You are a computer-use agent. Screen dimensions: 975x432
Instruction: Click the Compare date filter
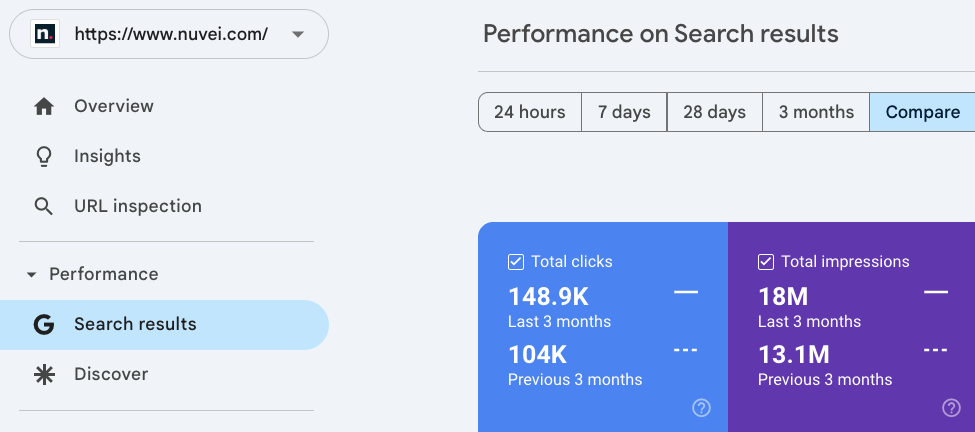pos(922,112)
